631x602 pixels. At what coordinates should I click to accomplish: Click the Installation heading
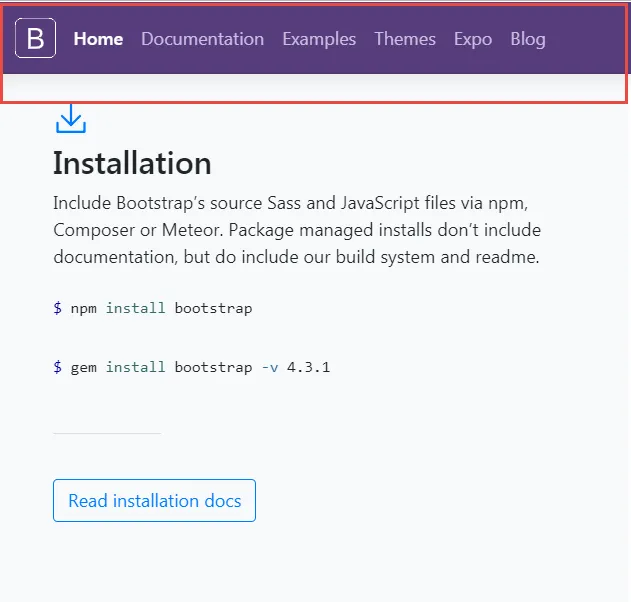tap(132, 163)
